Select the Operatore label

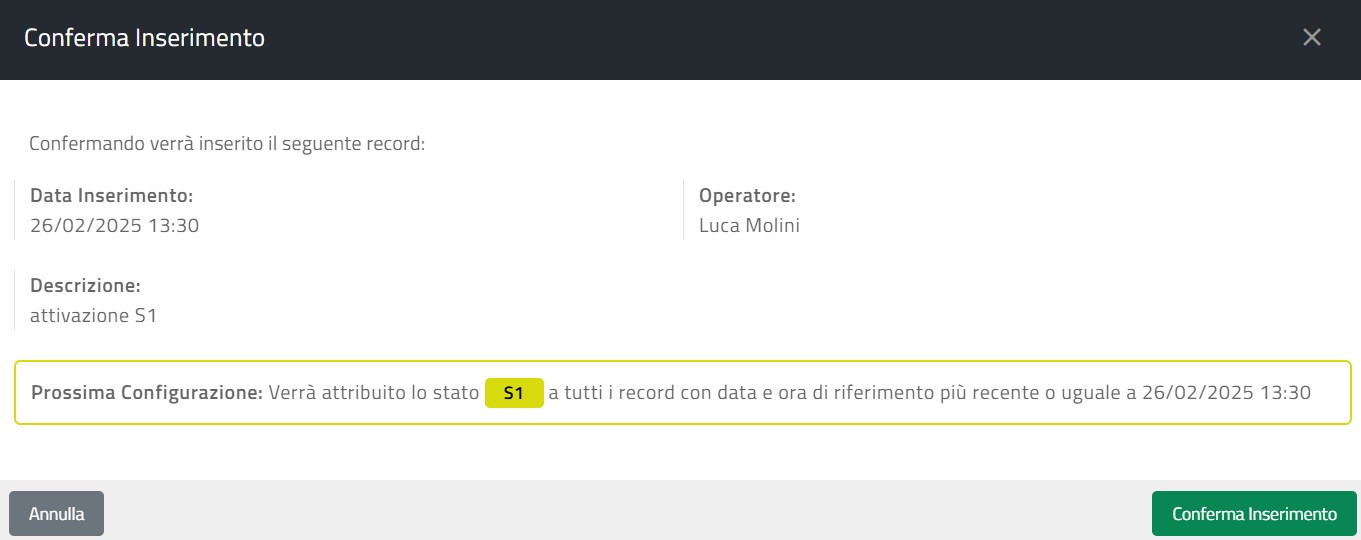(x=747, y=196)
